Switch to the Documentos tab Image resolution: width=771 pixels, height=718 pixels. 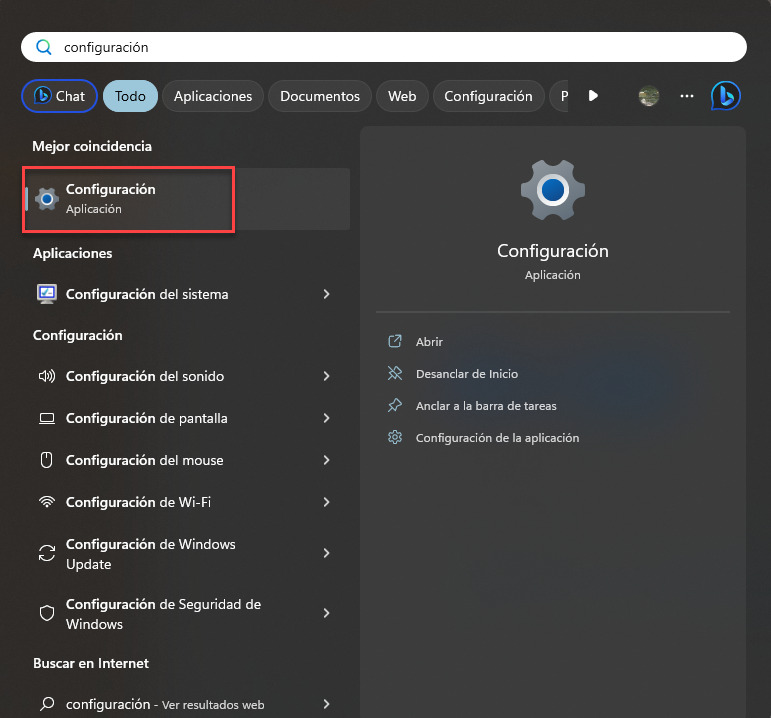pyautogui.click(x=320, y=96)
